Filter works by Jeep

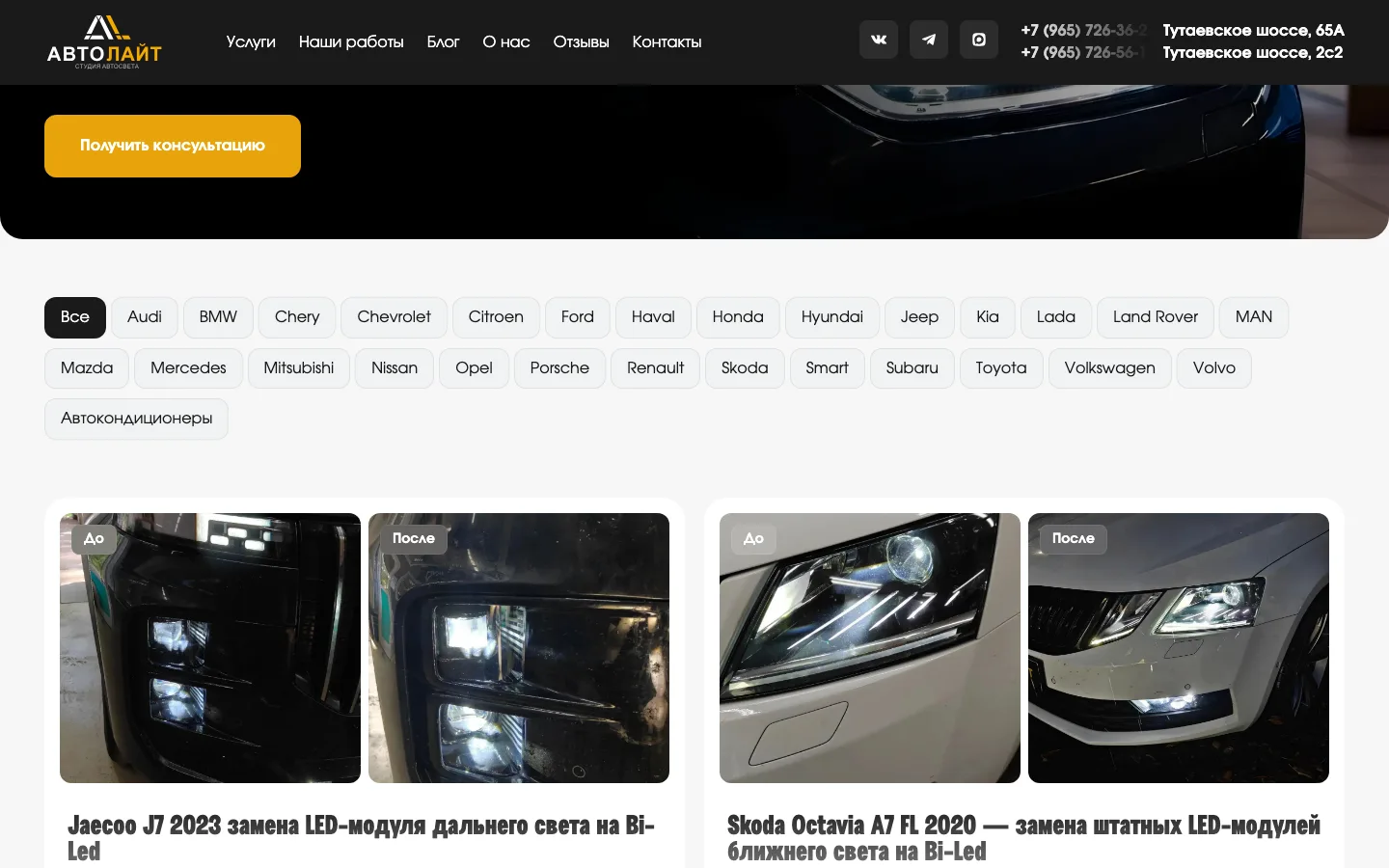click(x=919, y=317)
